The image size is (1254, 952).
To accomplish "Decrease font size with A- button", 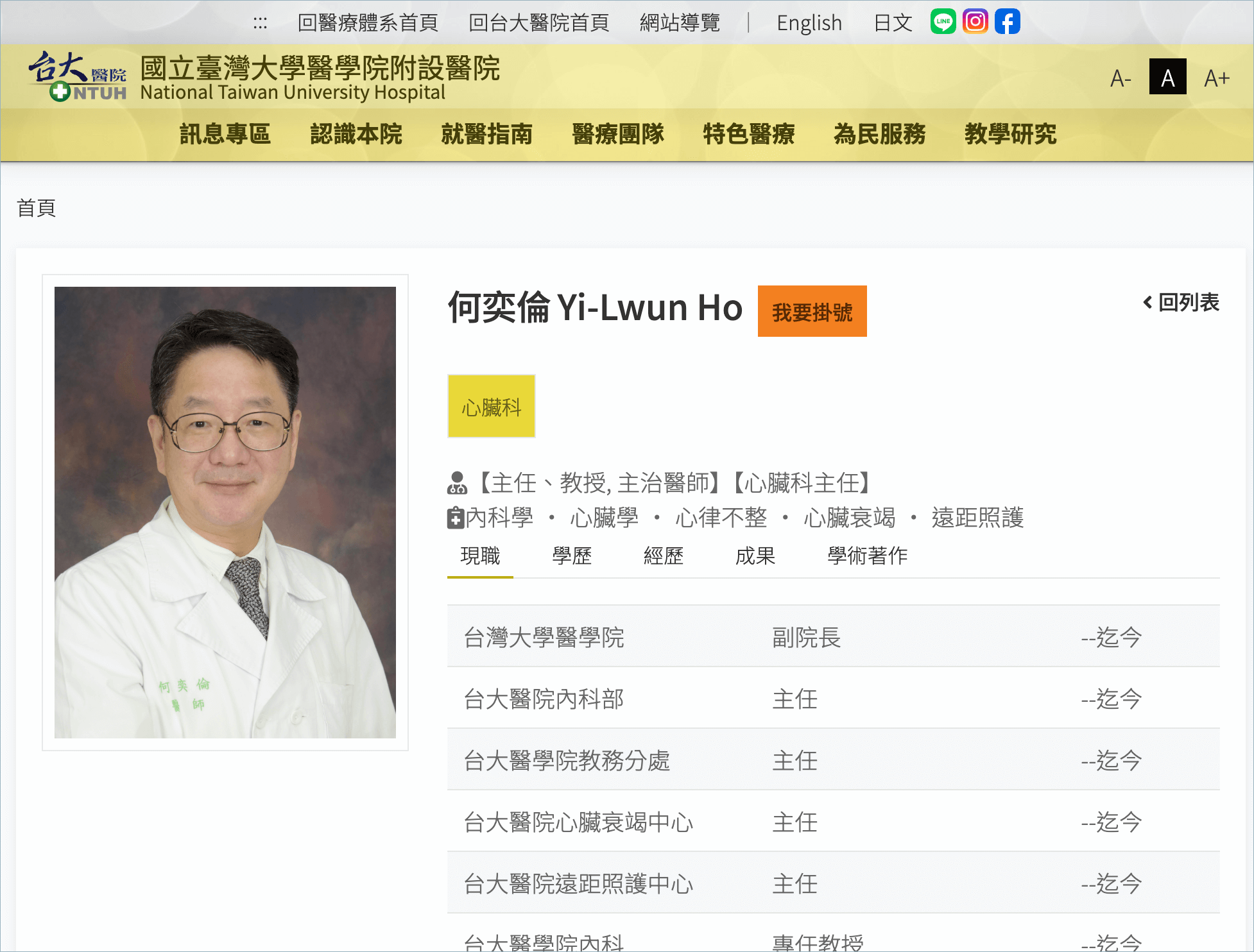I will (1121, 78).
